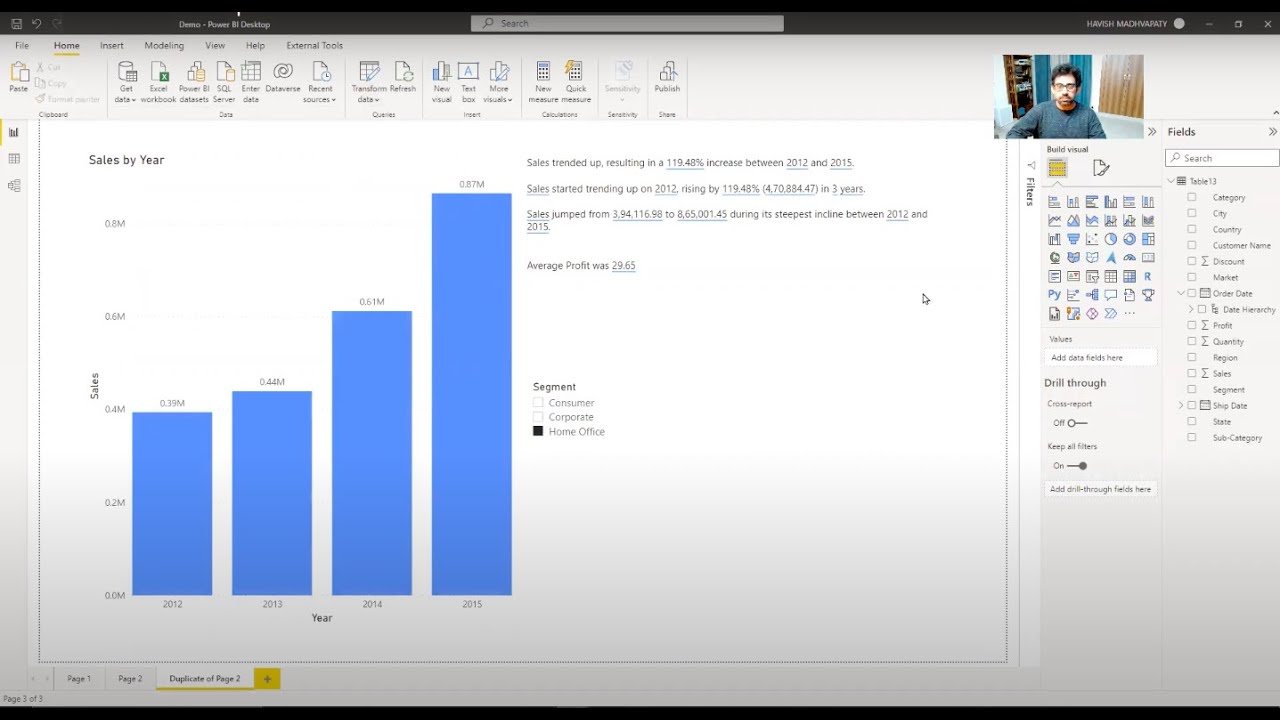Open Dataverse connector
Image resolution: width=1280 pixels, height=720 pixels.
[x=283, y=78]
